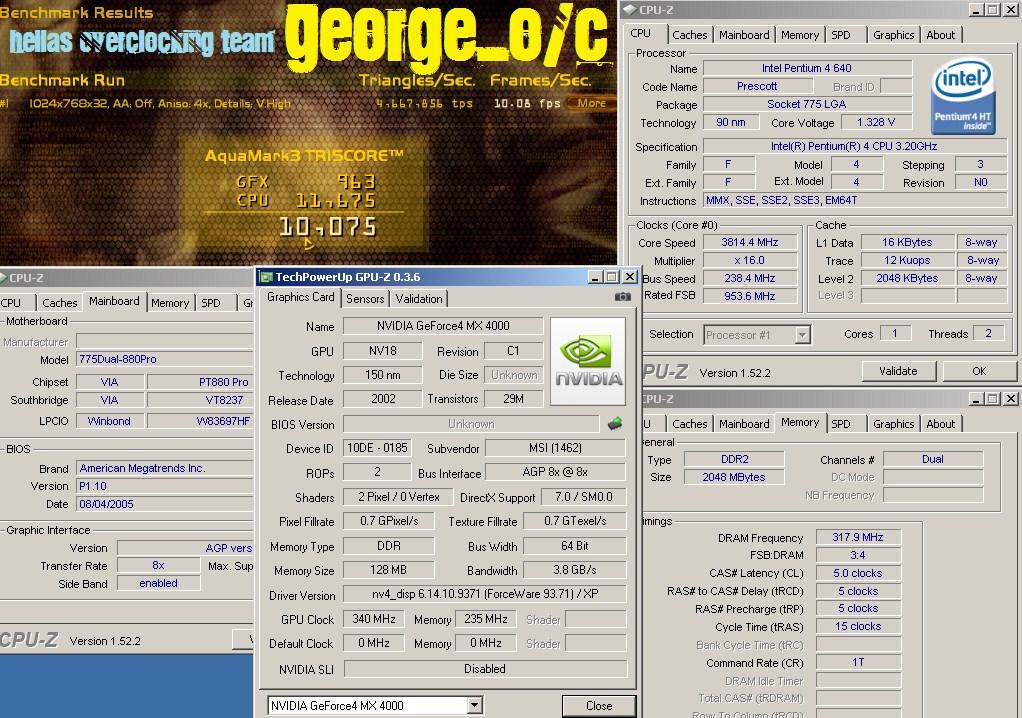The height and width of the screenshot is (718, 1022).
Task: Open Mainboard tab in top CPU-Z window
Action: (x=744, y=35)
